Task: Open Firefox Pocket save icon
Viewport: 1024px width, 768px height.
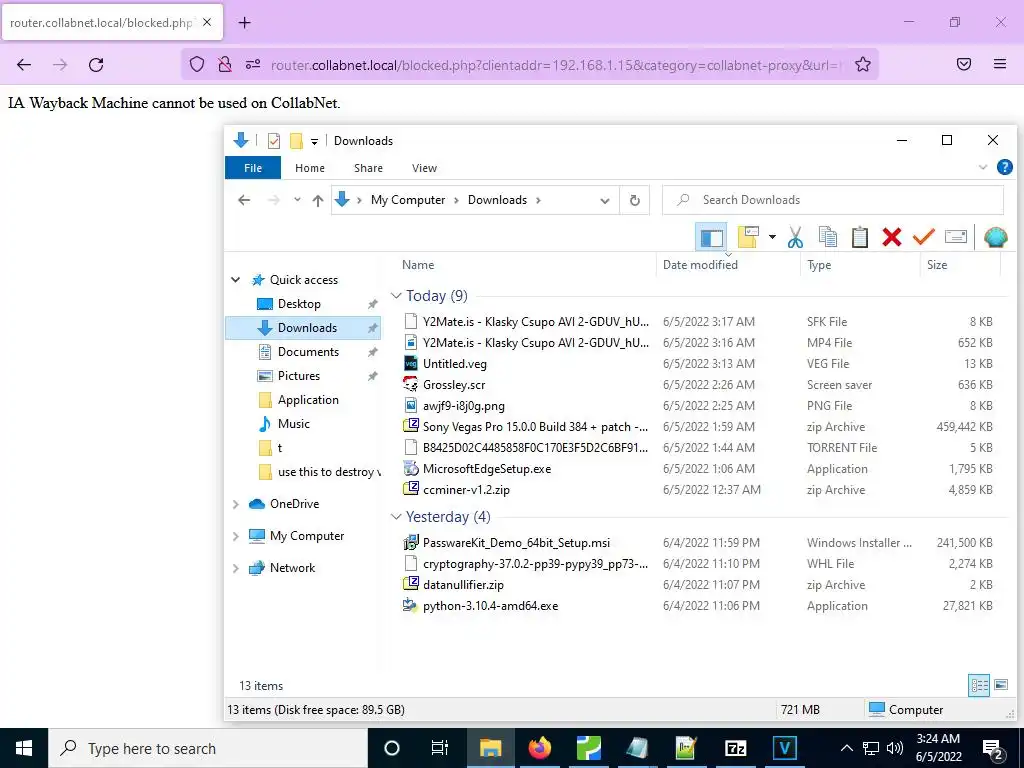Action: (x=964, y=64)
